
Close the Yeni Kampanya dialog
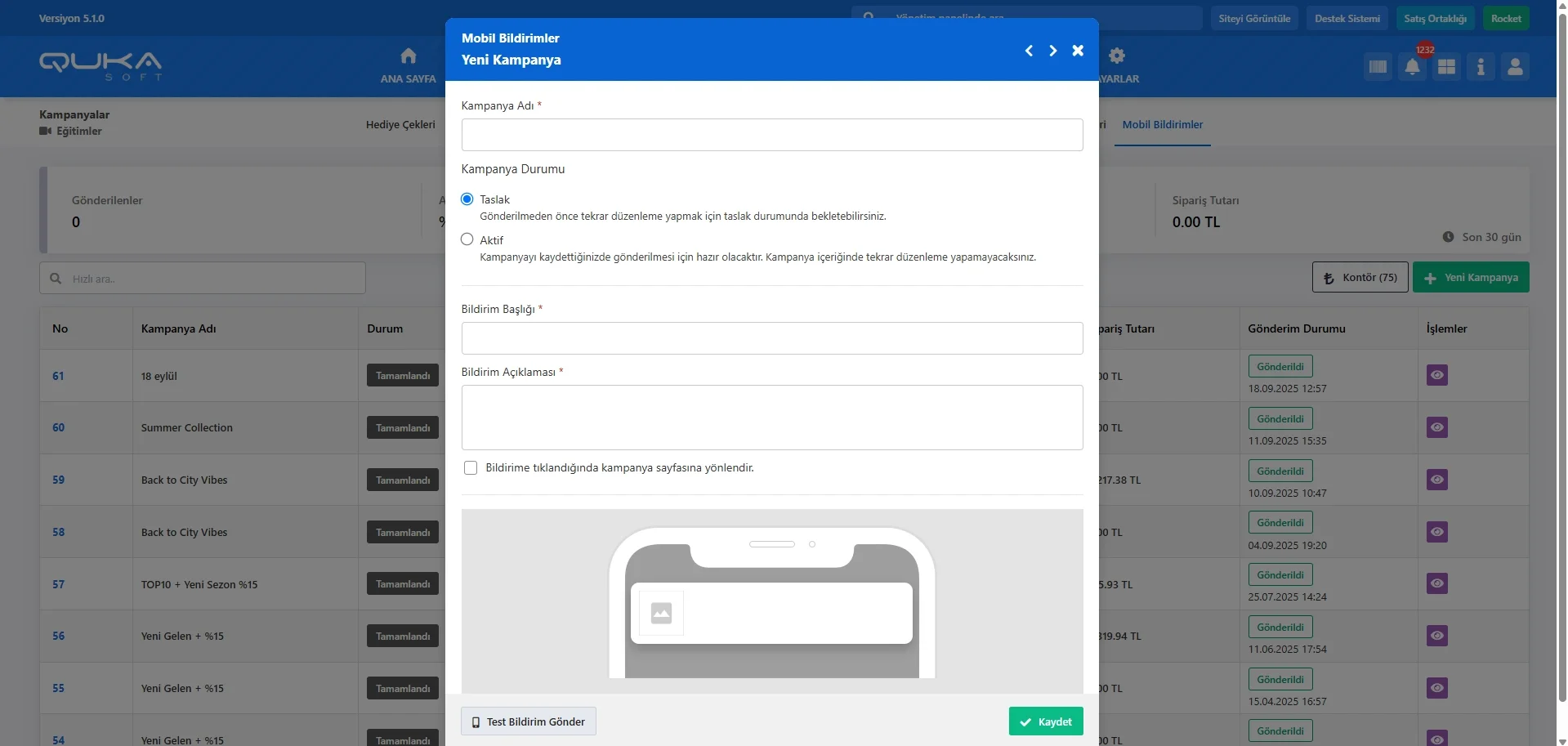[x=1078, y=51]
